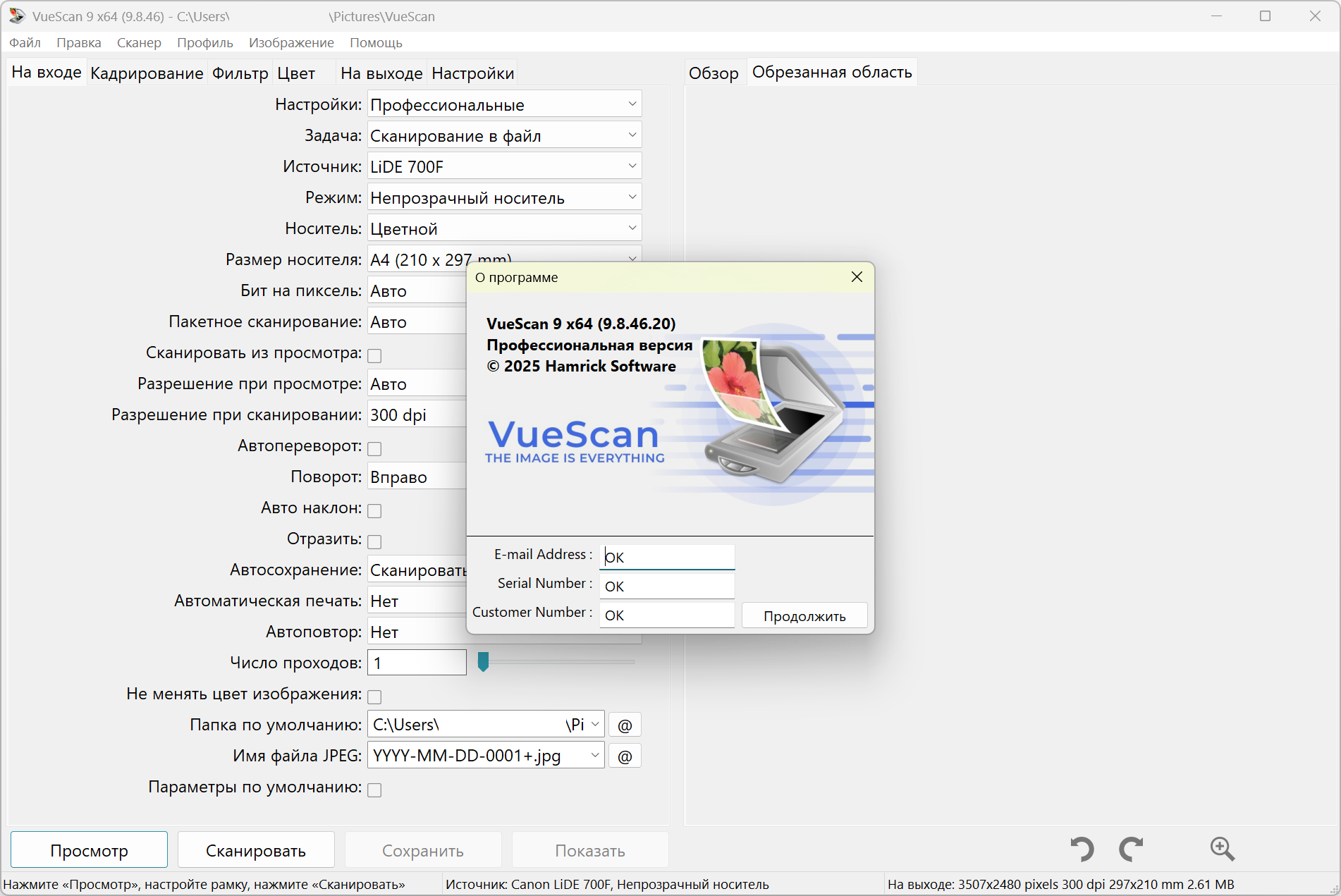This screenshot has width=1341, height=896.
Task: Click the @ button next to JPEG file name
Action: 625,756
